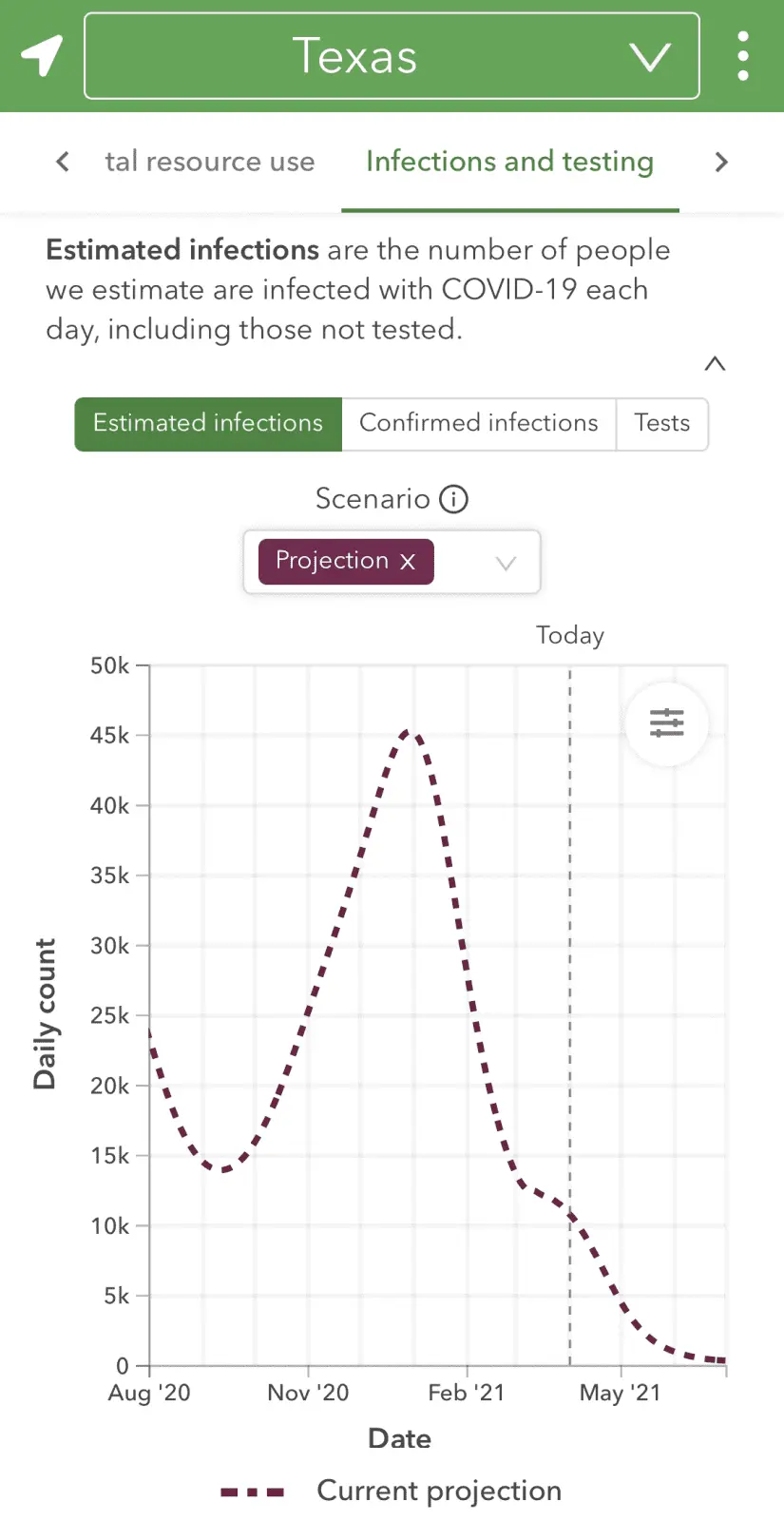
Task: Open chart settings sliders icon
Action: tap(667, 723)
